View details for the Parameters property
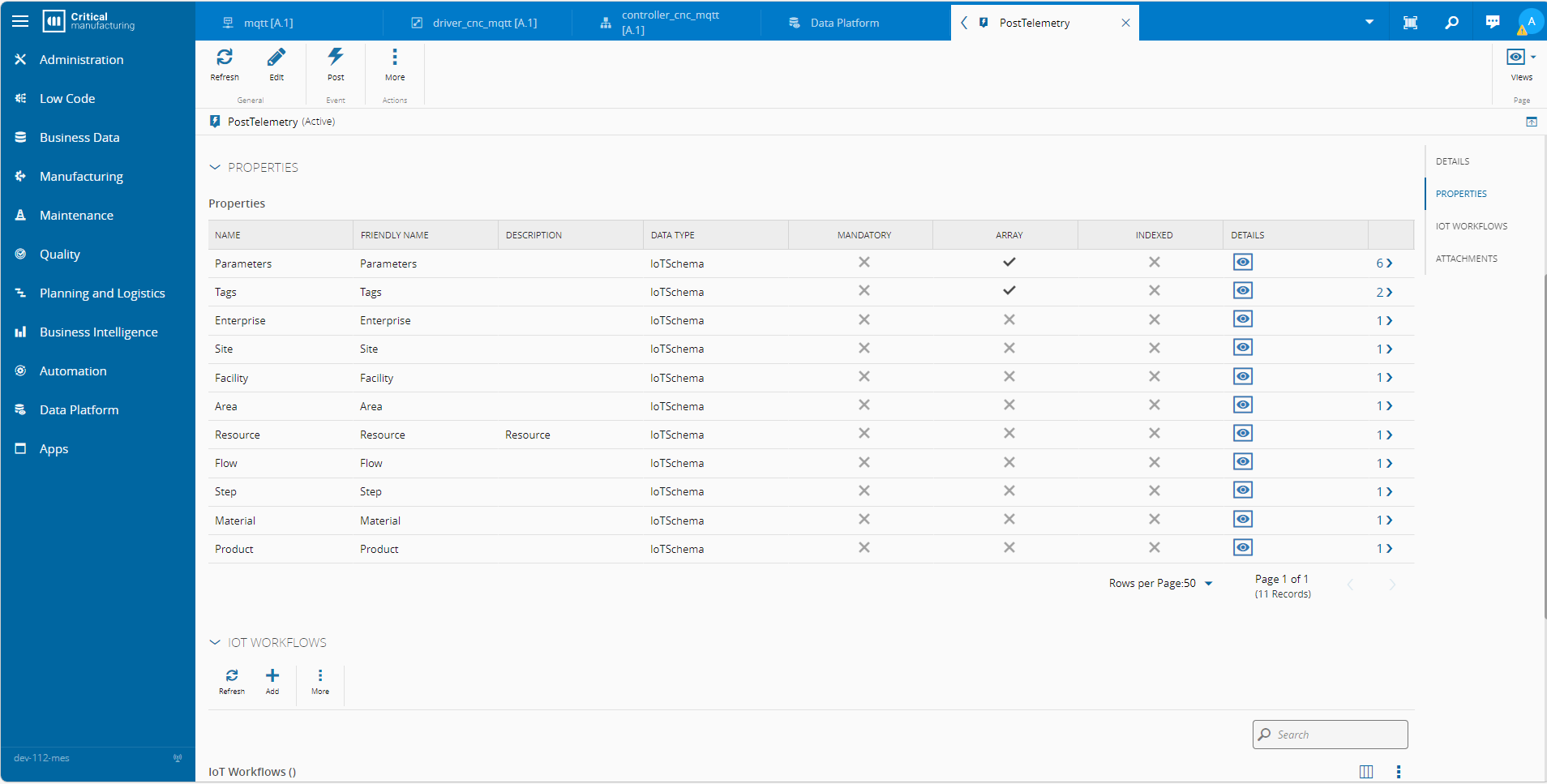Viewport: 1547px width, 784px height. click(1242, 263)
